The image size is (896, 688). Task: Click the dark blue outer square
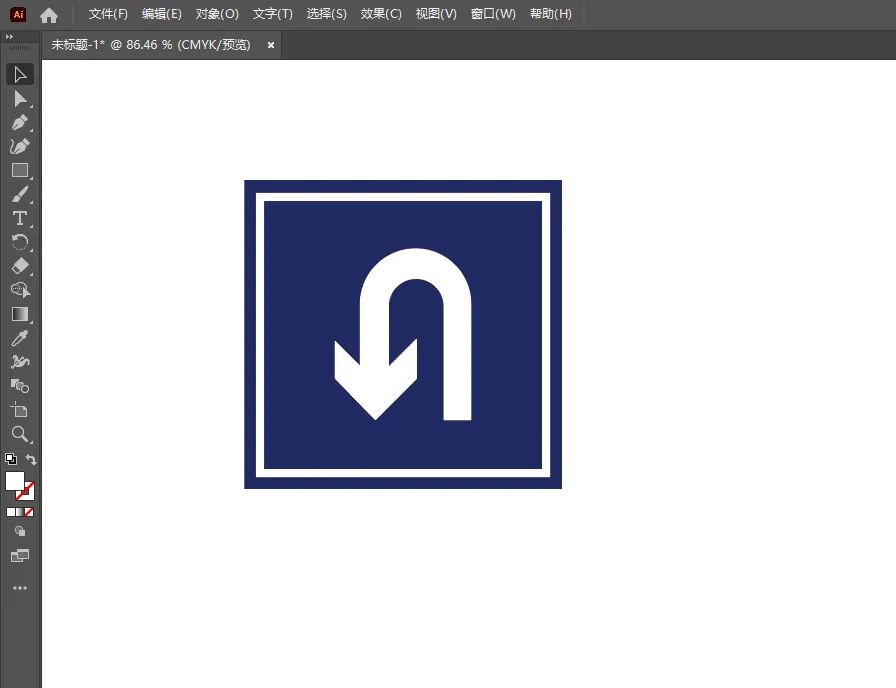point(403,186)
